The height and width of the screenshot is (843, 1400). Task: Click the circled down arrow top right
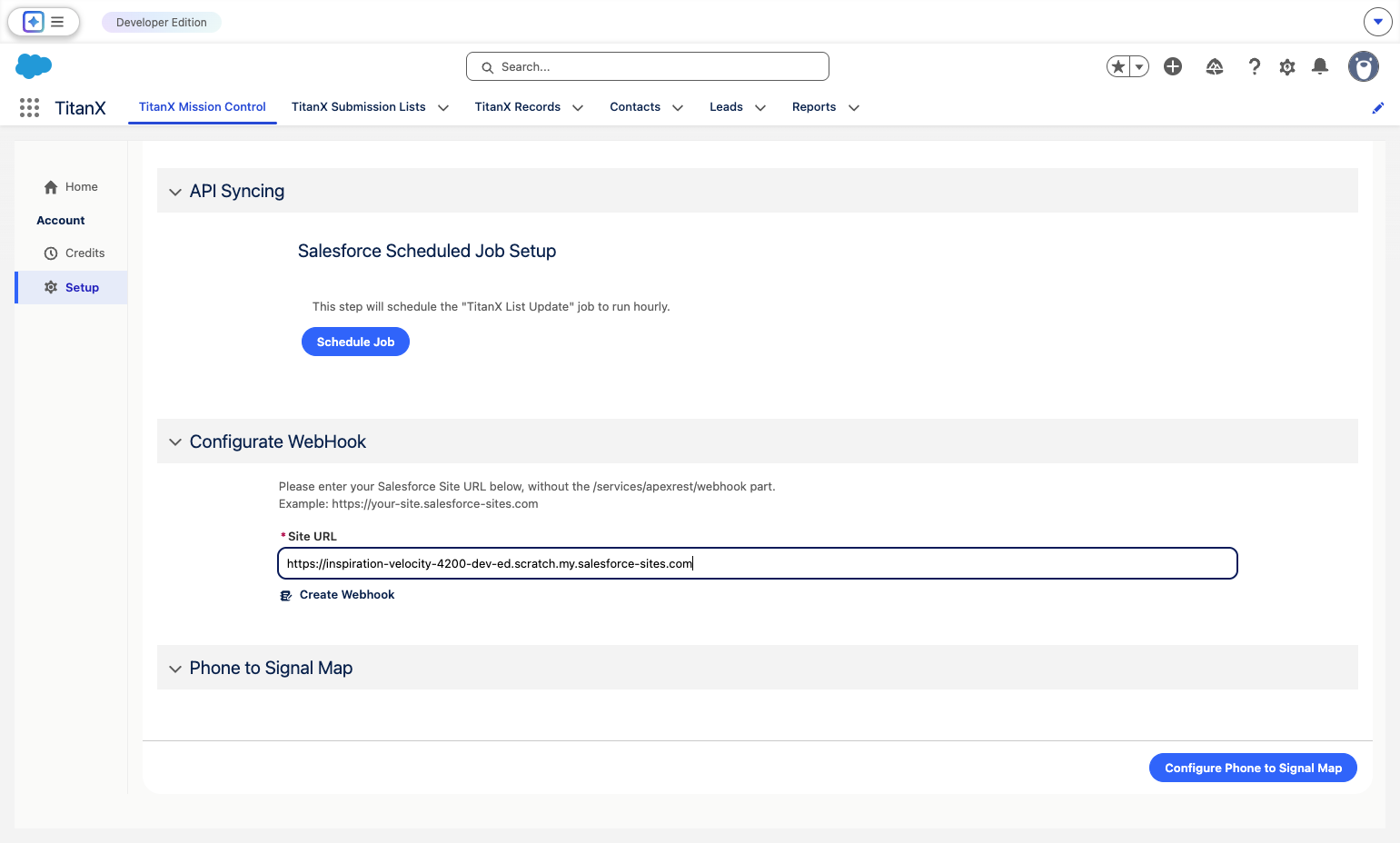pyautogui.click(x=1378, y=22)
